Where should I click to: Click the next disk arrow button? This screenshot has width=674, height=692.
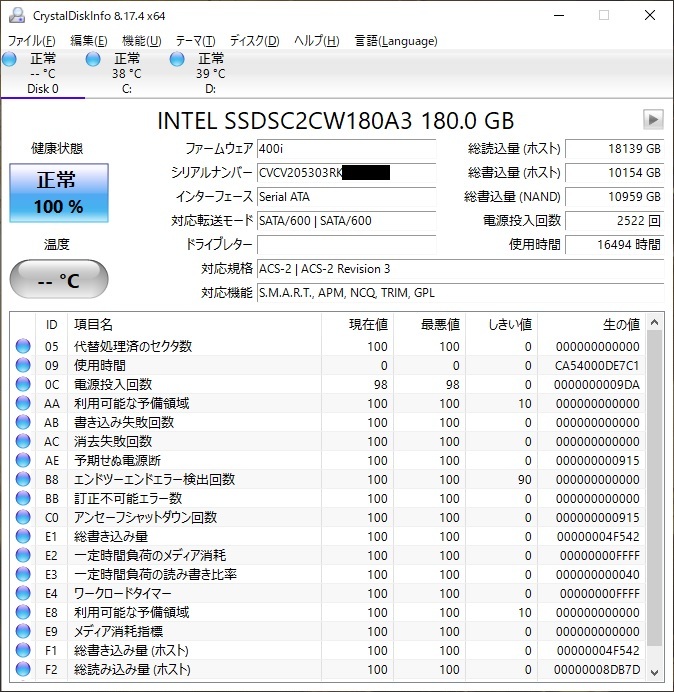click(653, 120)
